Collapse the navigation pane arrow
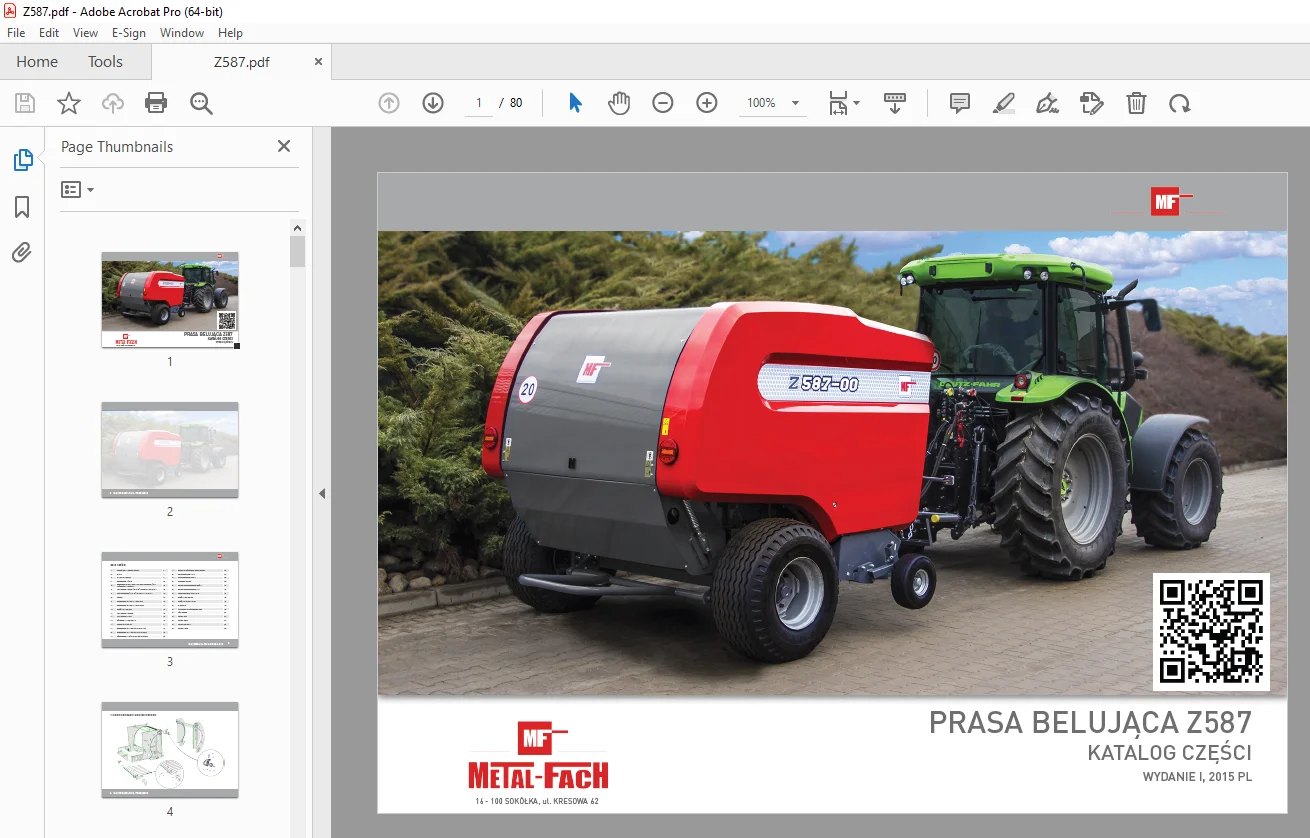1310x838 pixels. click(x=322, y=493)
